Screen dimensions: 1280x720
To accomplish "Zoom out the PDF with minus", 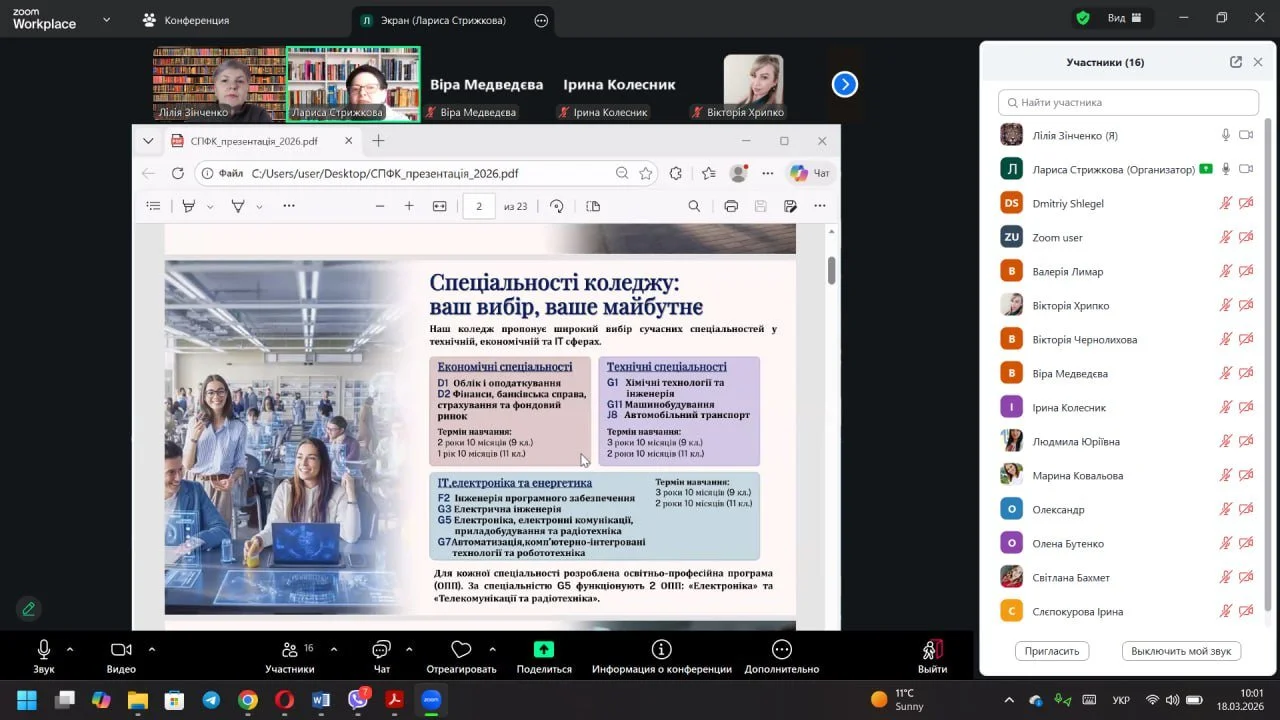I will (380, 206).
